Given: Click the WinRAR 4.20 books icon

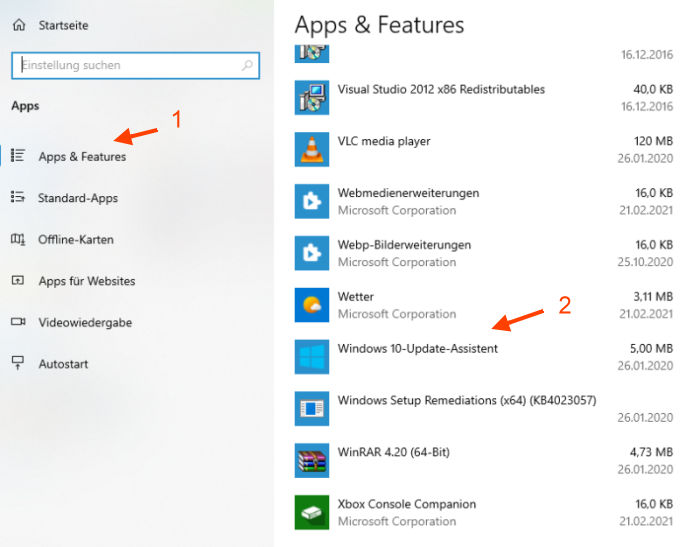Looking at the screenshot, I should click(x=312, y=461).
